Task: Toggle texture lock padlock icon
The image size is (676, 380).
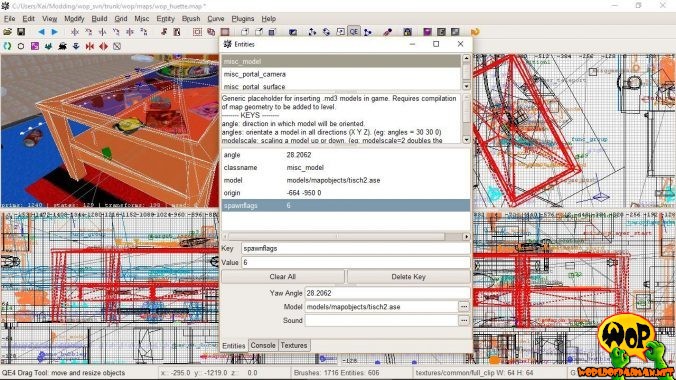Action: (407, 32)
